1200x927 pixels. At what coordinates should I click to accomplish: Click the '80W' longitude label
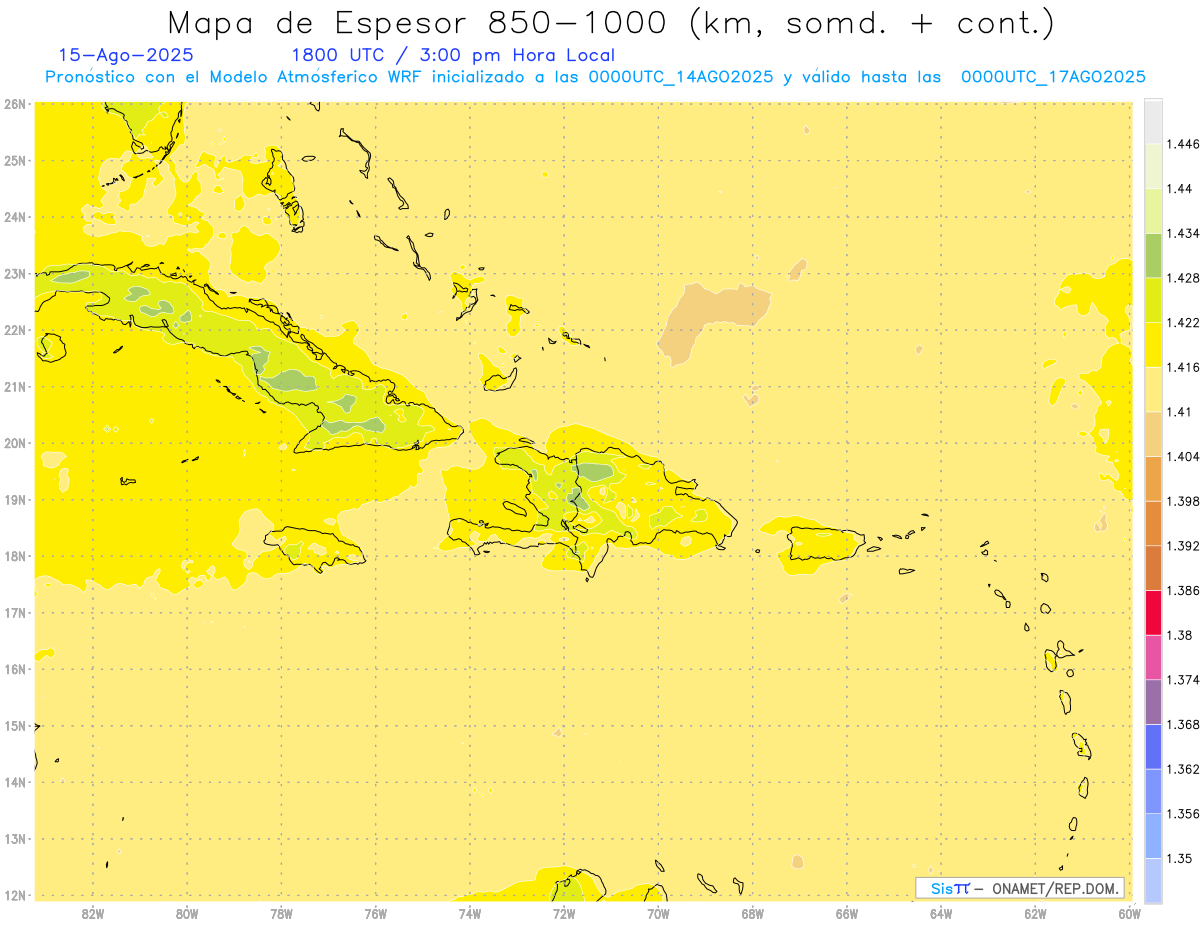(x=186, y=913)
